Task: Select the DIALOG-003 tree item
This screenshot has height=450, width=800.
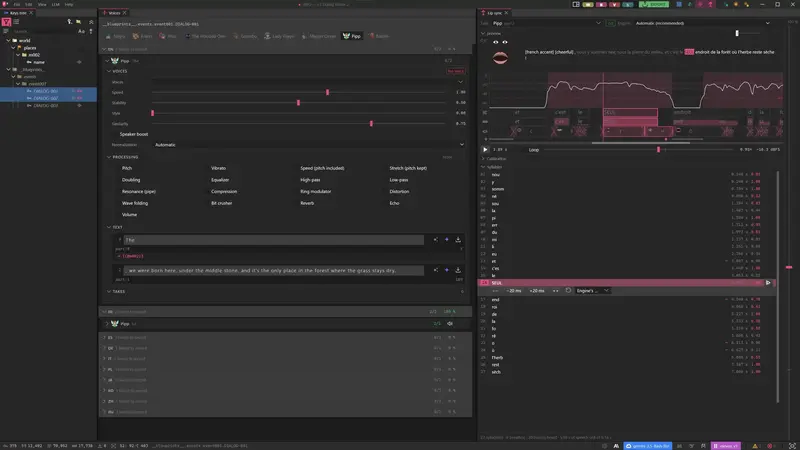Action: pyautogui.click(x=46, y=106)
